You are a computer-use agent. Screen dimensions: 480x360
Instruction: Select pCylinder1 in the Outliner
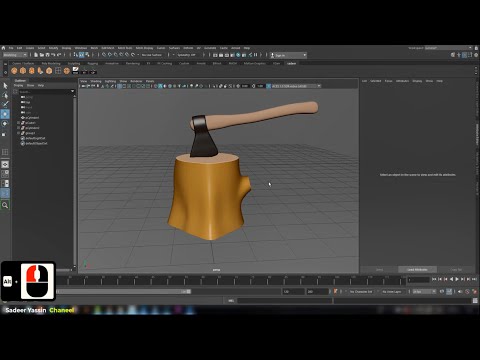[32, 118]
